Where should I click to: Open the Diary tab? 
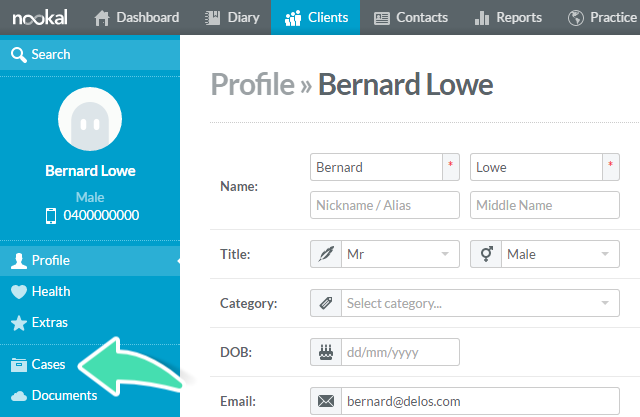pos(232,18)
